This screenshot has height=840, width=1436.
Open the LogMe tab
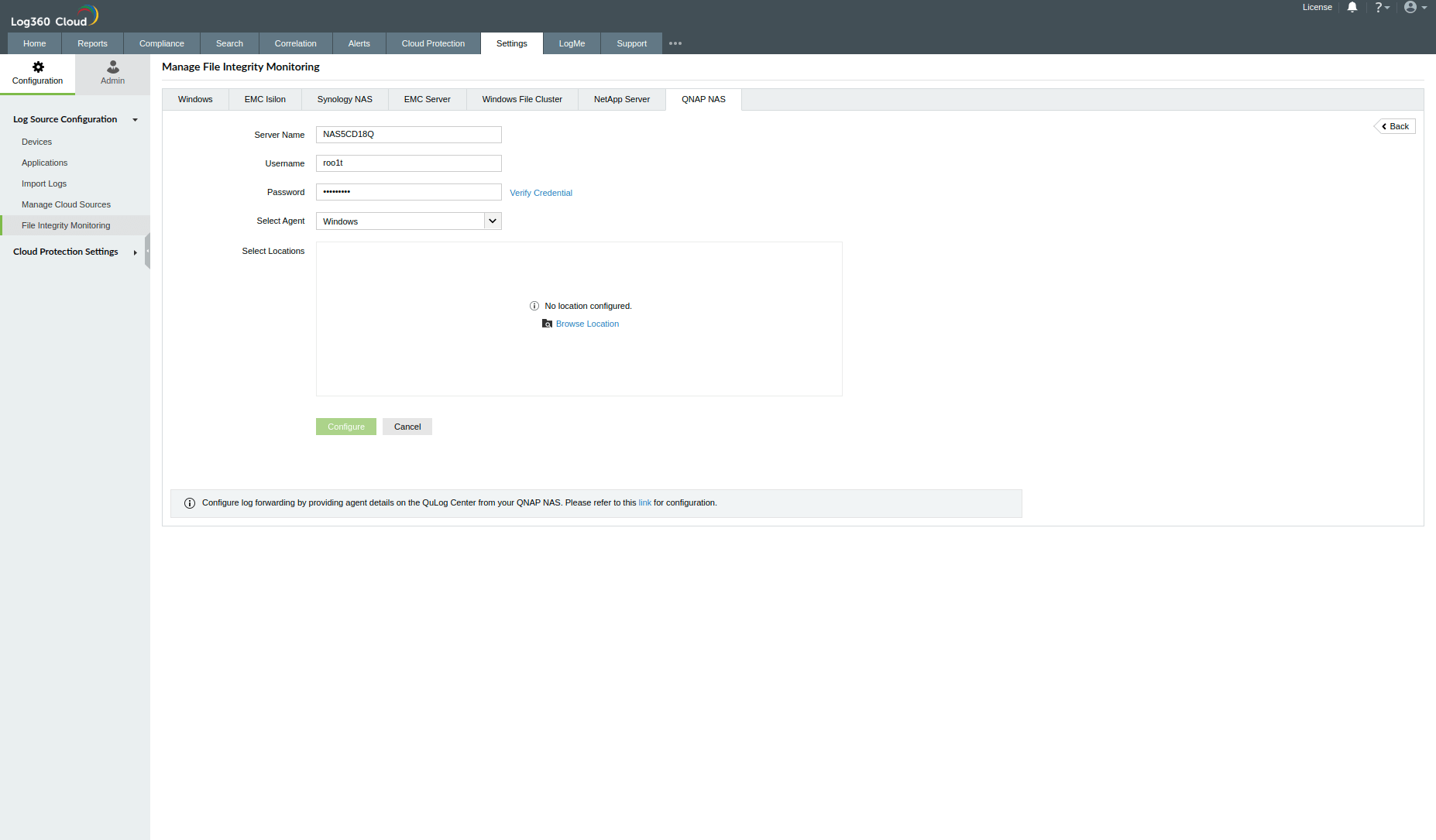572,43
